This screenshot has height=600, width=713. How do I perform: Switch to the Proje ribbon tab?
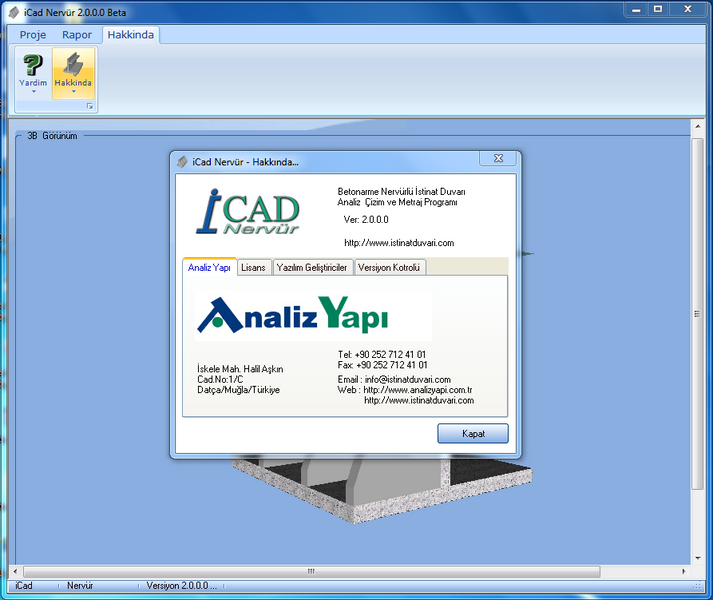pyautogui.click(x=33, y=35)
